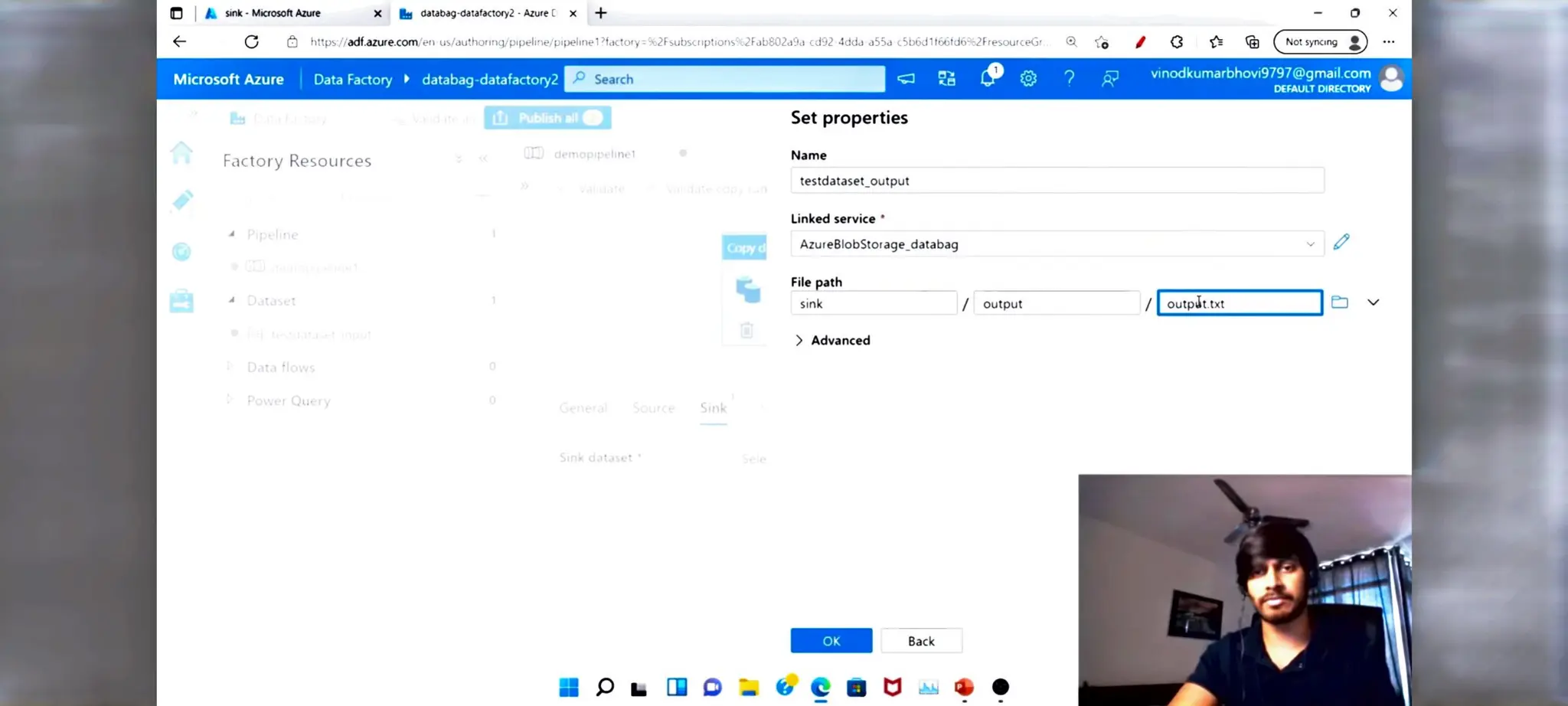
Task: Open the Author pencil sidebar icon
Action: (x=182, y=201)
